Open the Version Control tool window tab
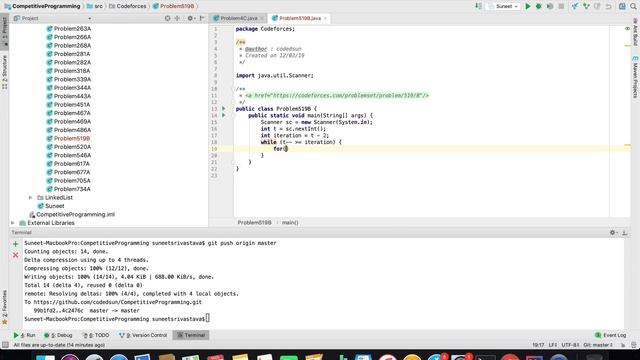Screen dimensions: 640x360 click(143, 335)
